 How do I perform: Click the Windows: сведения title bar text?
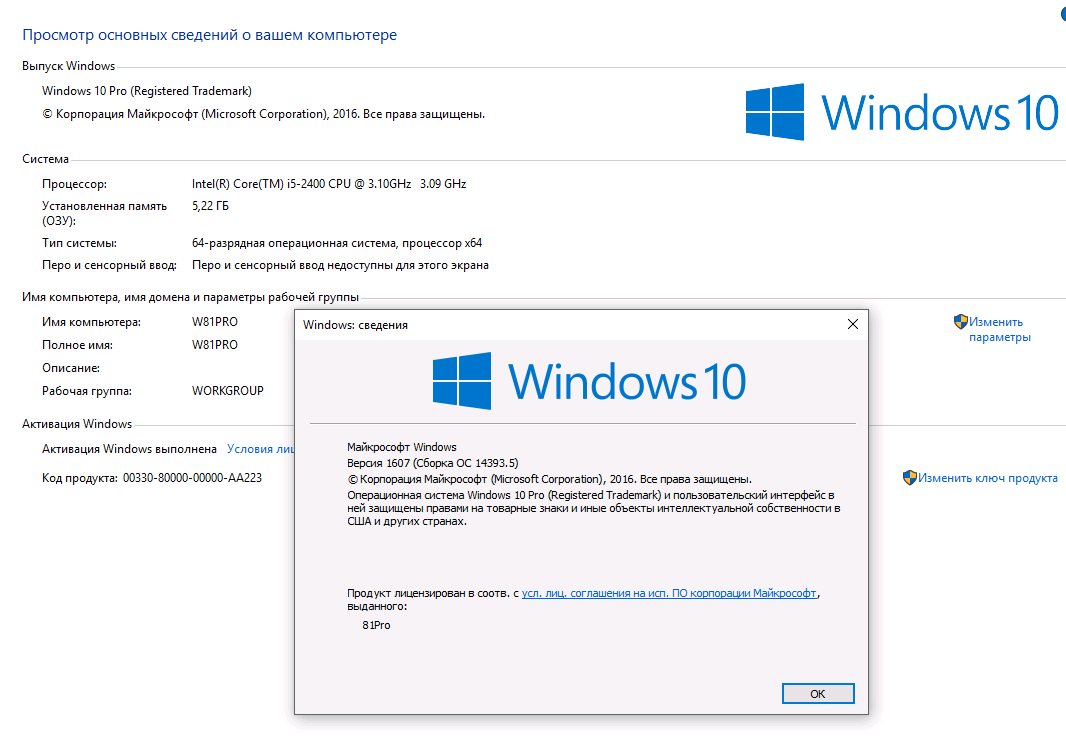coord(356,325)
